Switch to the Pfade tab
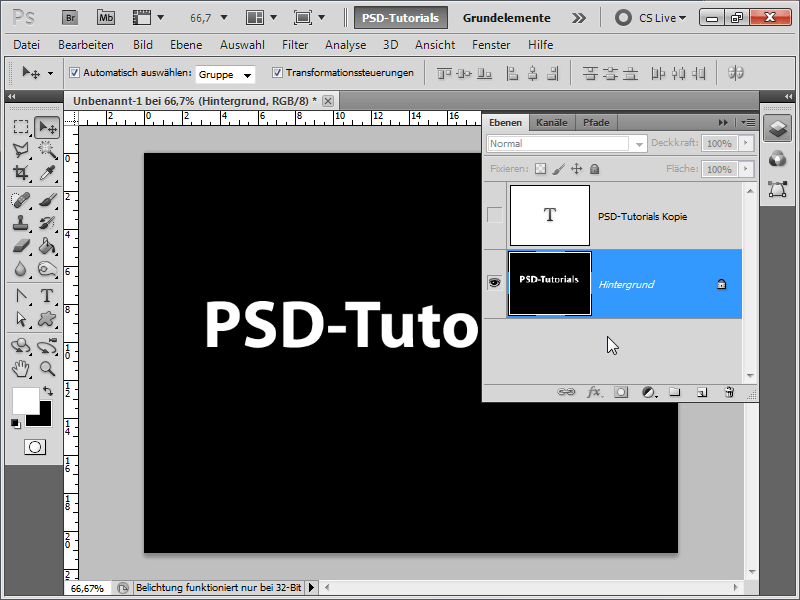800x600 pixels. click(596, 122)
